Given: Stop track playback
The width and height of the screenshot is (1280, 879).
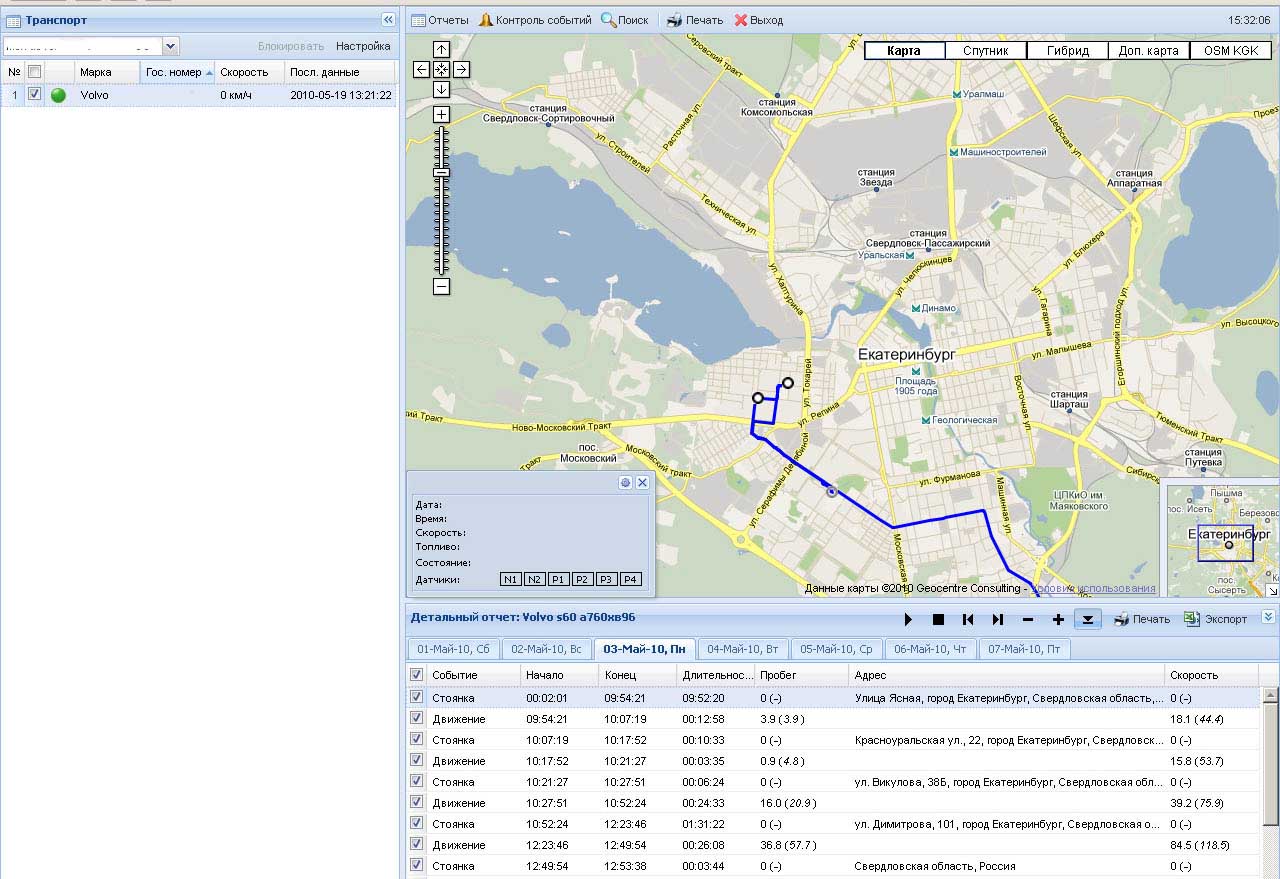Looking at the screenshot, I should (x=938, y=620).
